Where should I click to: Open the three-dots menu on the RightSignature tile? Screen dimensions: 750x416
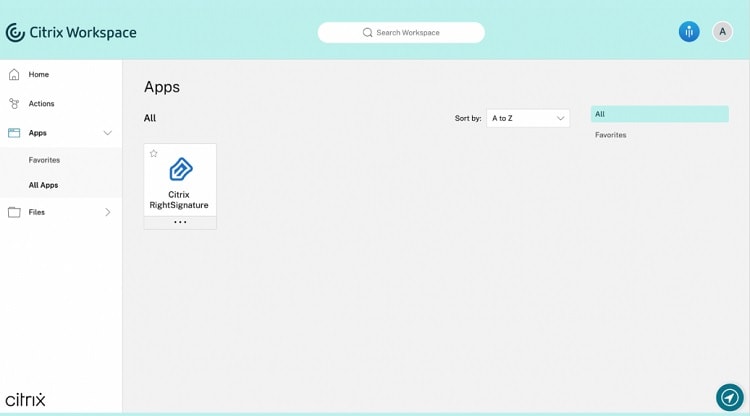coord(180,222)
